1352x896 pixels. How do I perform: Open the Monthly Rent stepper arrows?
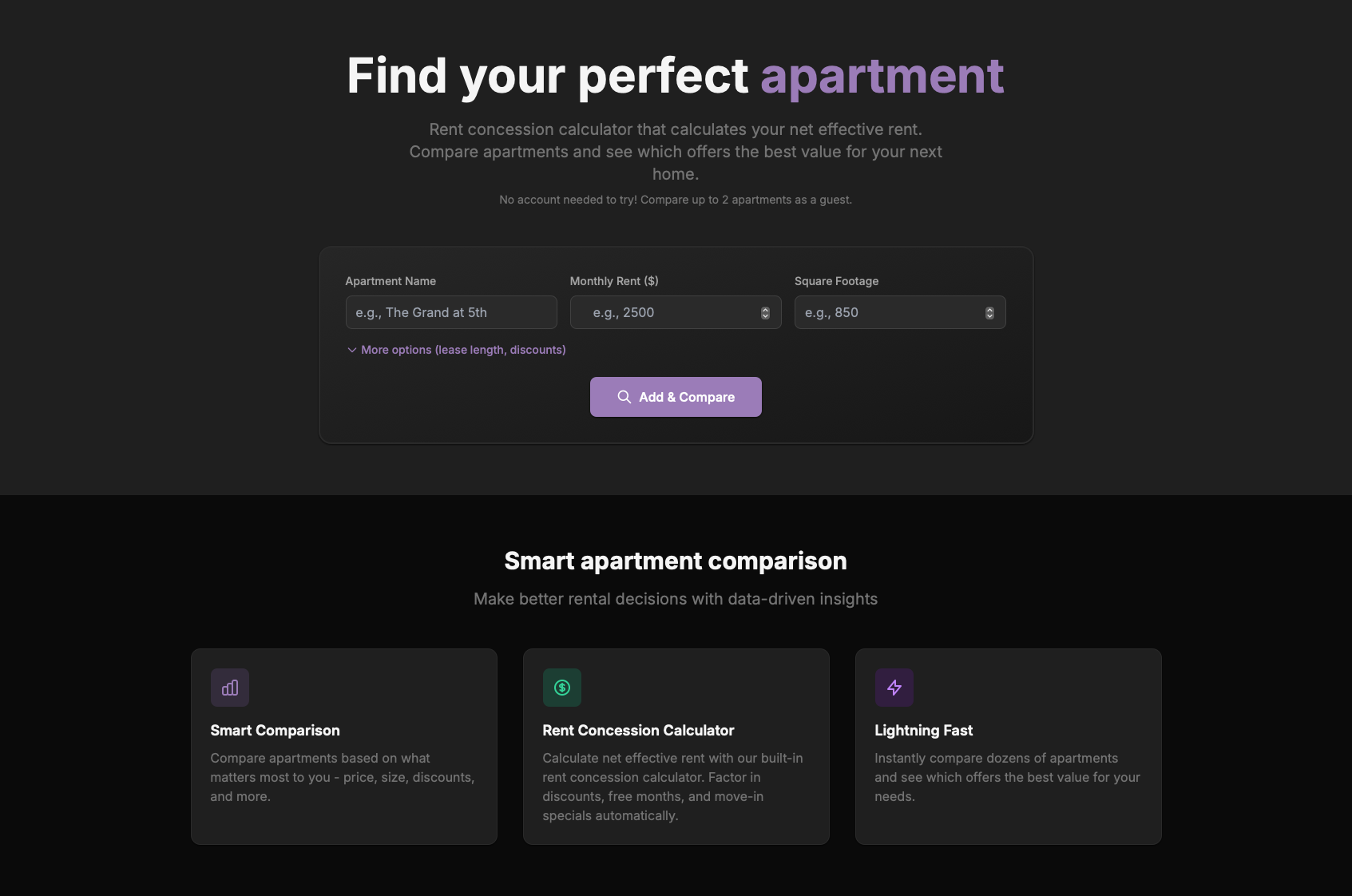765,312
